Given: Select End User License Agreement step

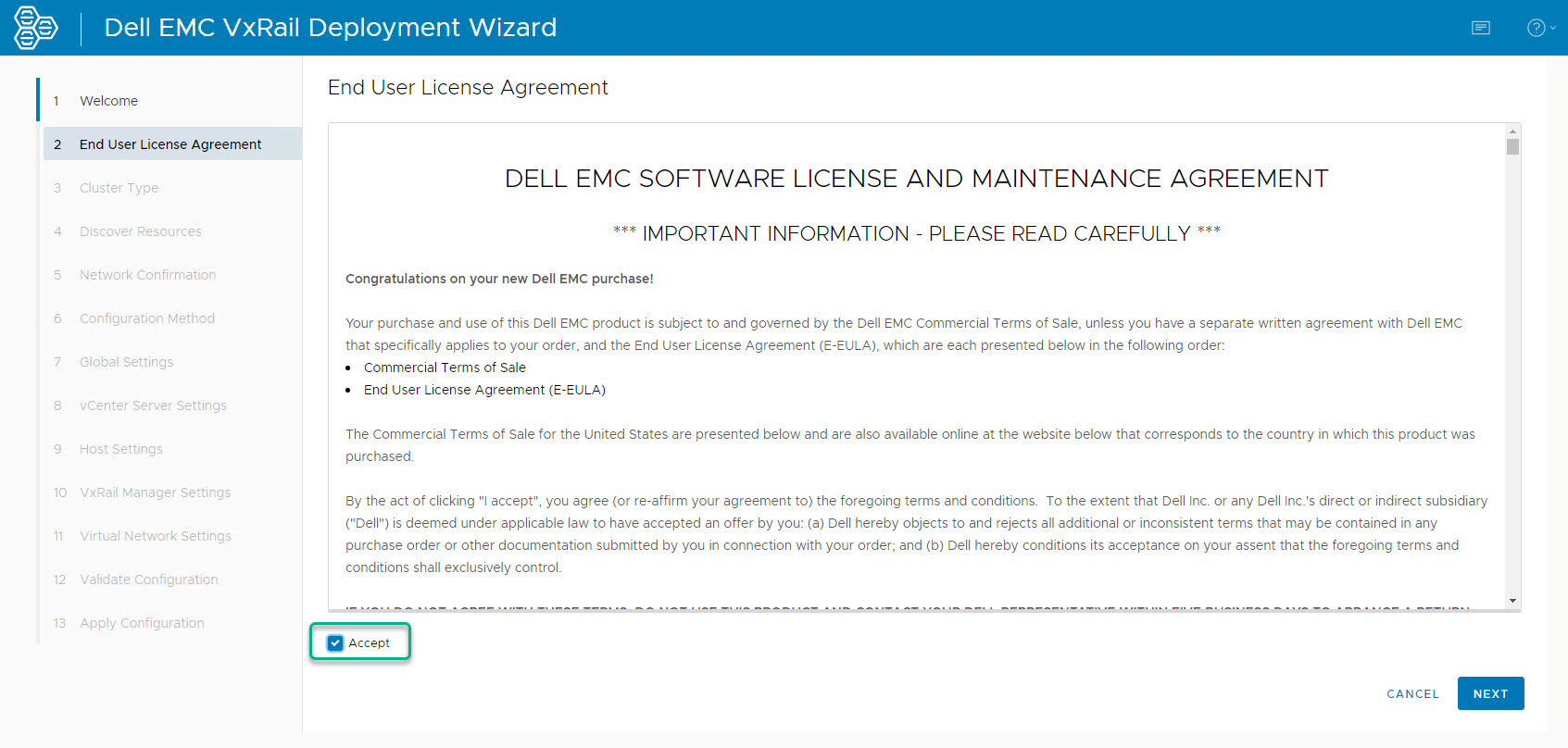Looking at the screenshot, I should click(170, 144).
